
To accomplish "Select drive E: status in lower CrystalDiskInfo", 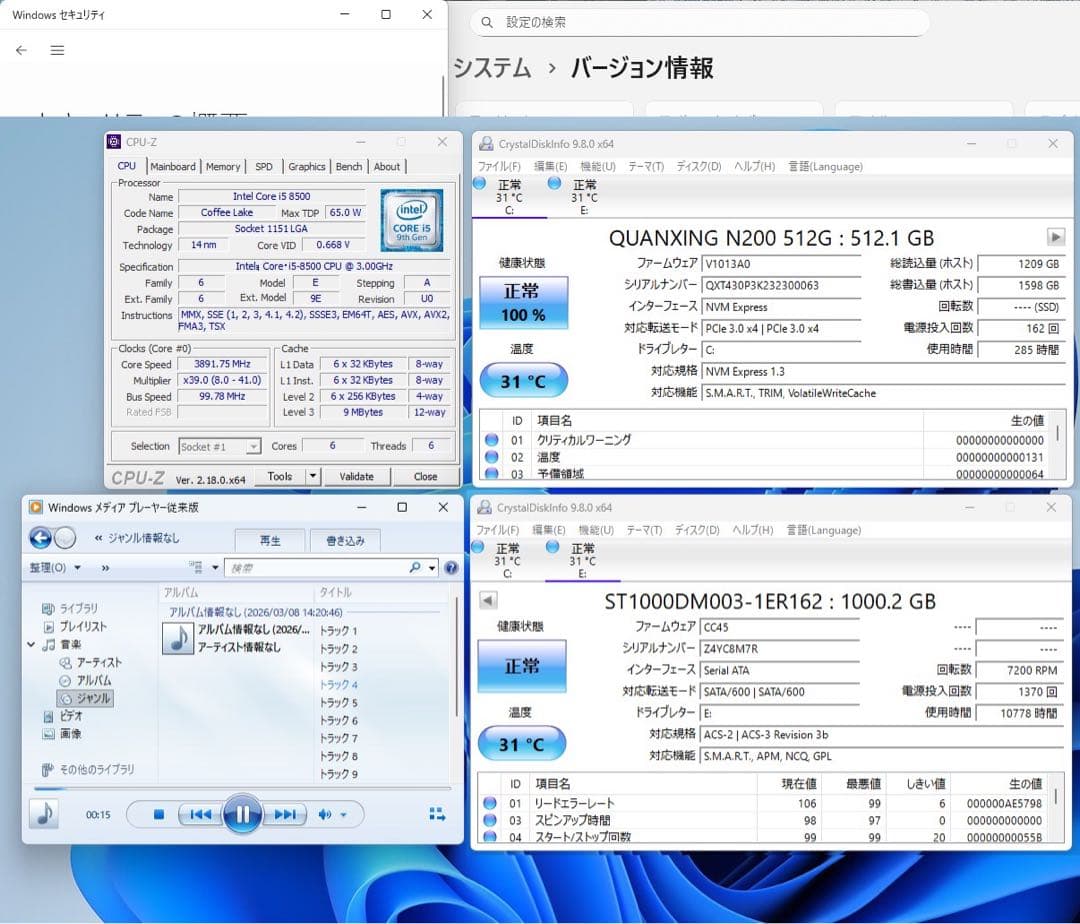I will pos(582,560).
